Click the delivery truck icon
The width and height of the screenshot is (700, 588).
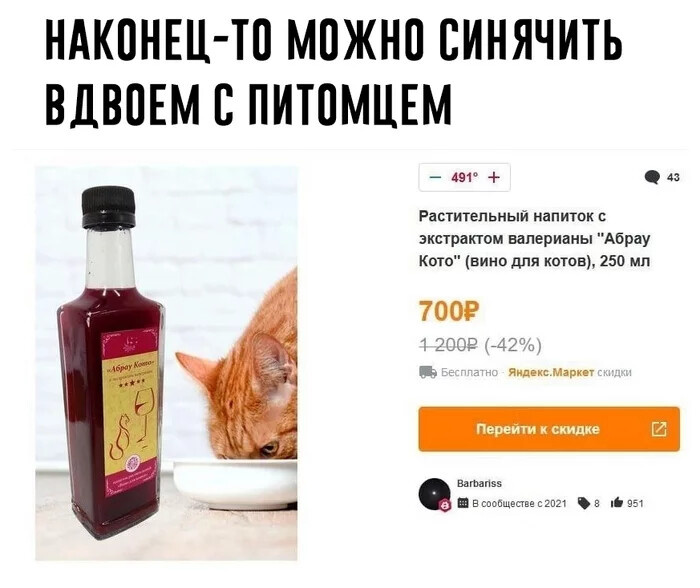point(428,372)
